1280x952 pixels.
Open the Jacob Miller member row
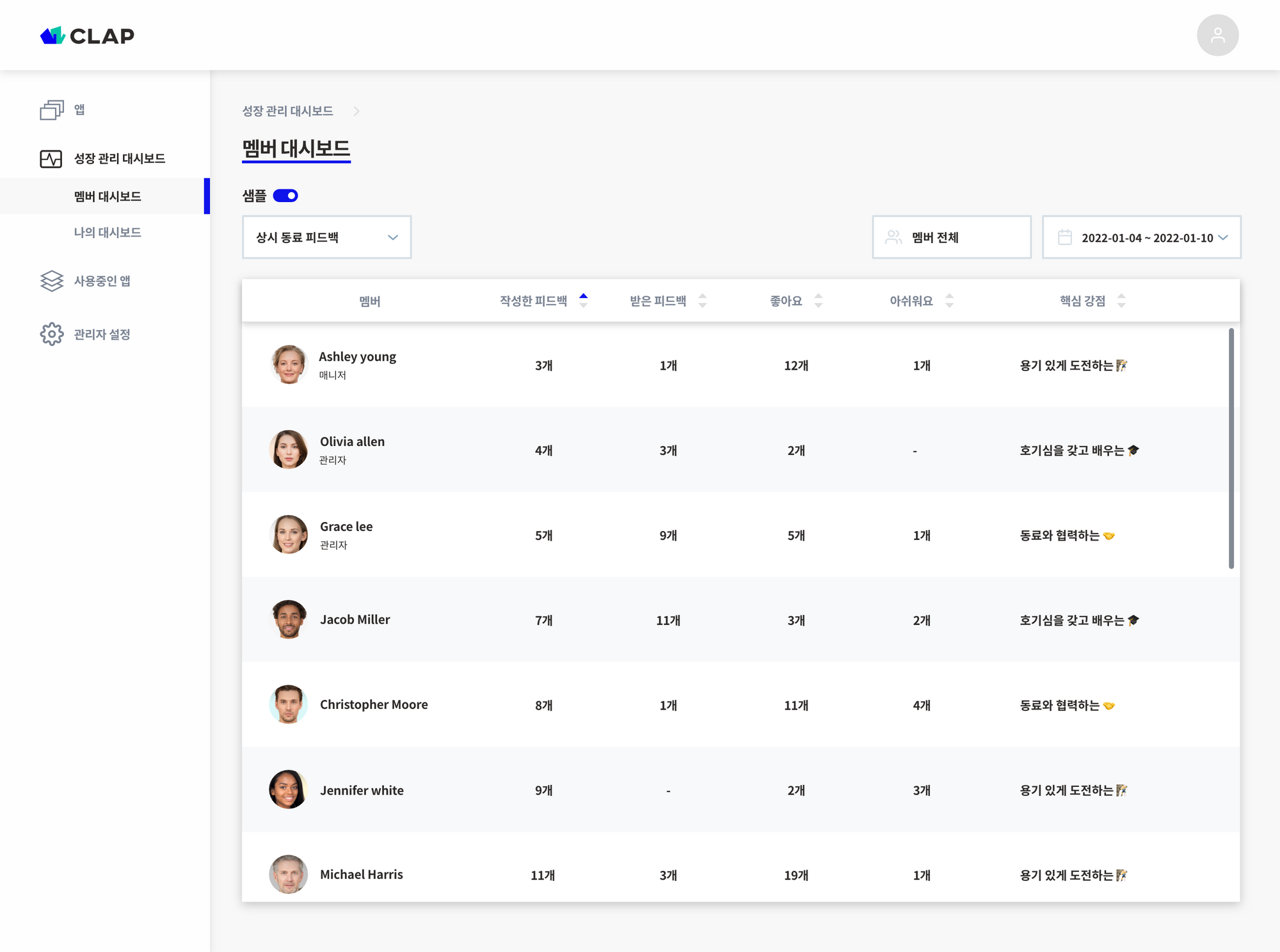tap(355, 619)
